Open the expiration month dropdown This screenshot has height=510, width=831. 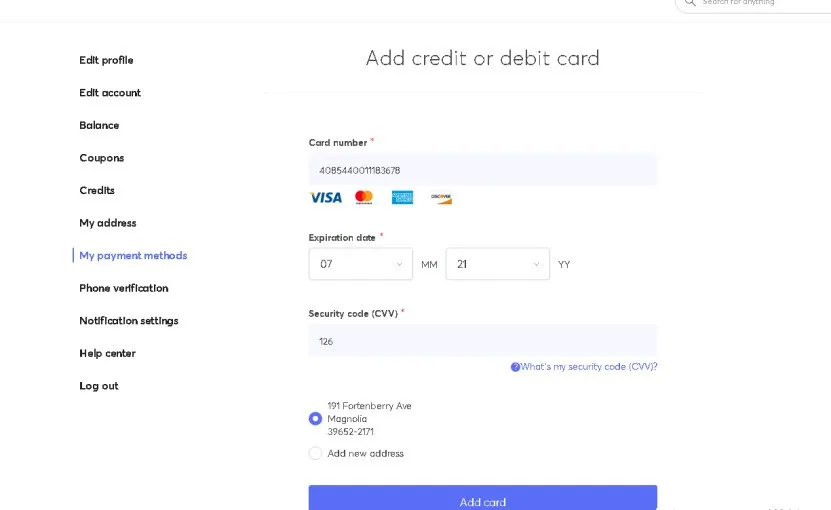click(360, 264)
